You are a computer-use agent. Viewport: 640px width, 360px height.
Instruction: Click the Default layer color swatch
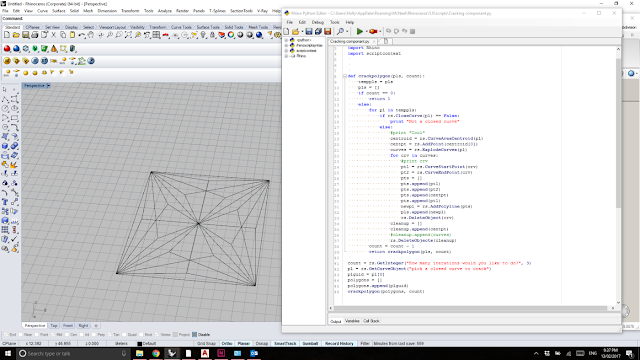click(x=140, y=344)
